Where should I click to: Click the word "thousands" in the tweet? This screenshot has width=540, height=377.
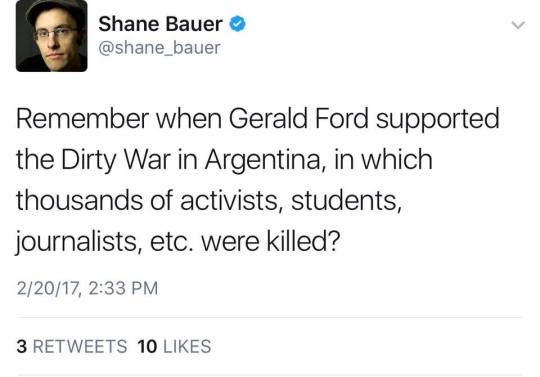79,200
